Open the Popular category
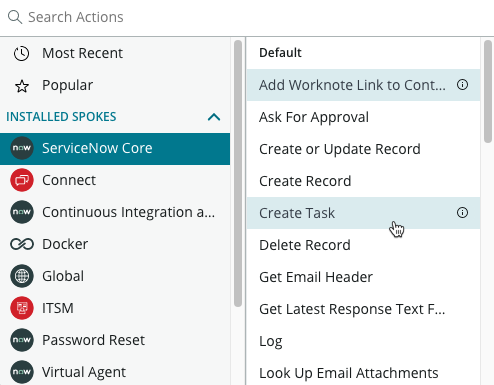Viewport: 494px width, 385px height. pyautogui.click(x=115, y=85)
